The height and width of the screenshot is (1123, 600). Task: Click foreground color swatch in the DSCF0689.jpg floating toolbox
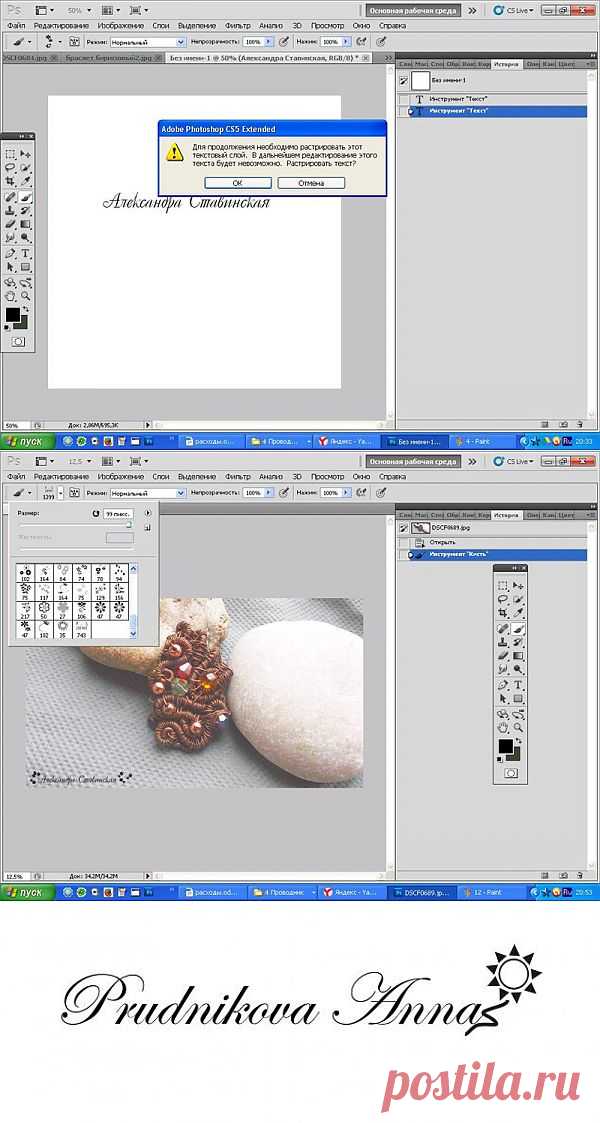(505, 746)
